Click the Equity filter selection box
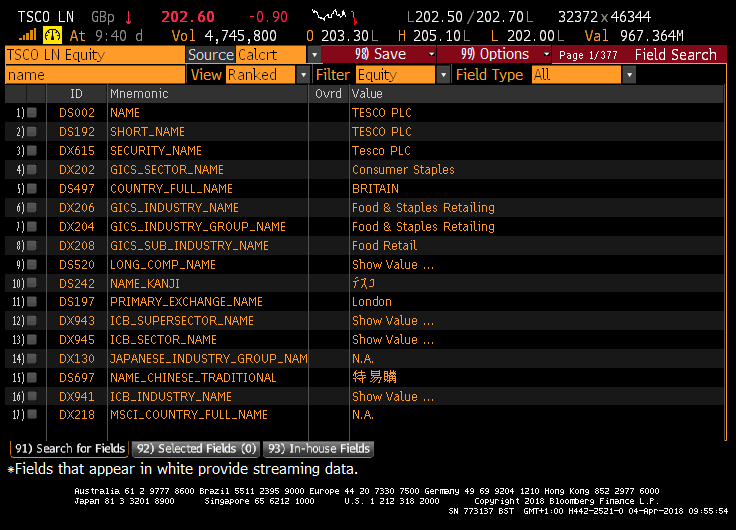 (x=396, y=75)
